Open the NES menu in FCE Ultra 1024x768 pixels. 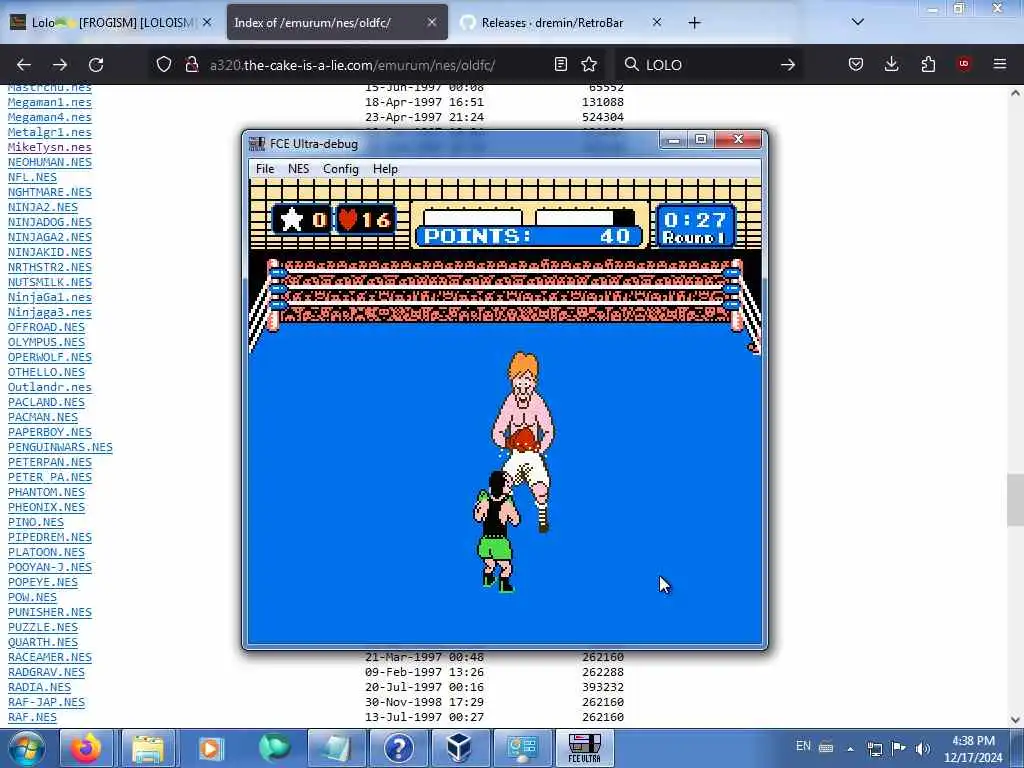coord(298,168)
